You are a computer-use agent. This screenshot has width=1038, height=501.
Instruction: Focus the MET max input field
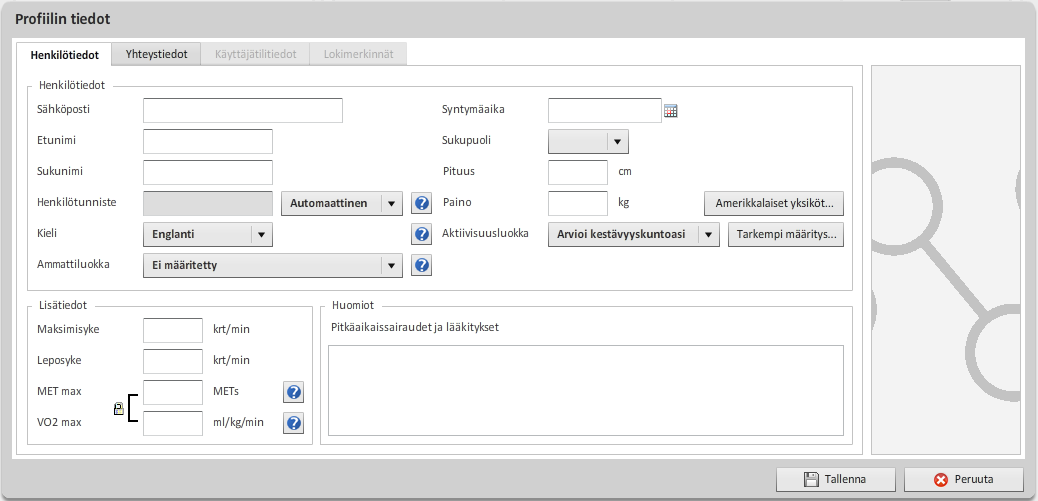pyautogui.click(x=173, y=392)
